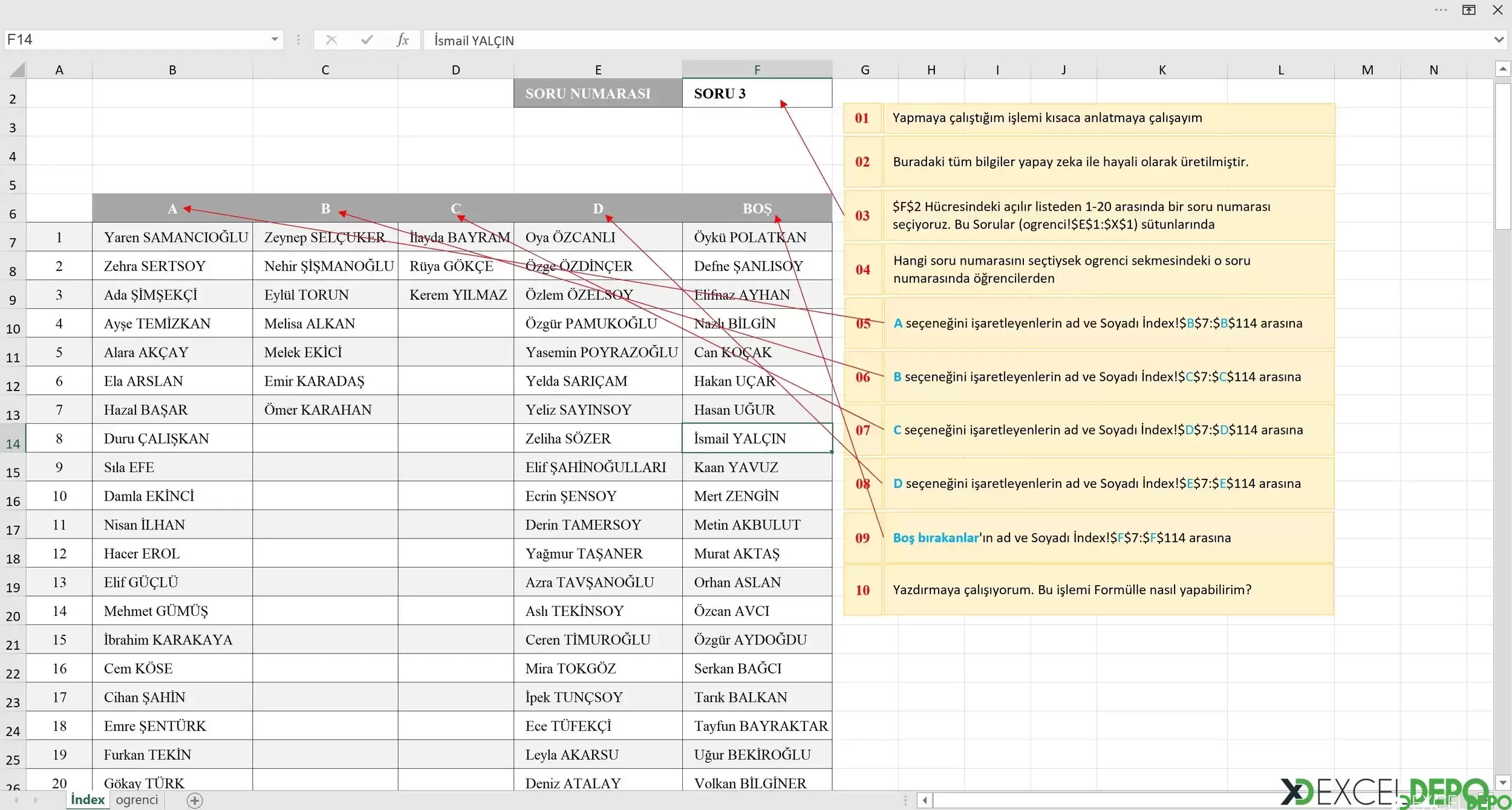Click the vertical scrollbar down arrow
The height and width of the screenshot is (810, 1512).
pos(1503,782)
